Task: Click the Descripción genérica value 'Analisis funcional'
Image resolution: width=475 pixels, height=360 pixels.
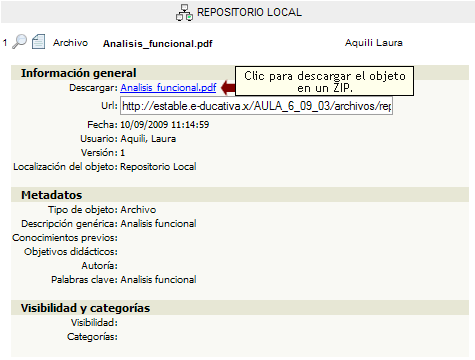Action: 158,224
